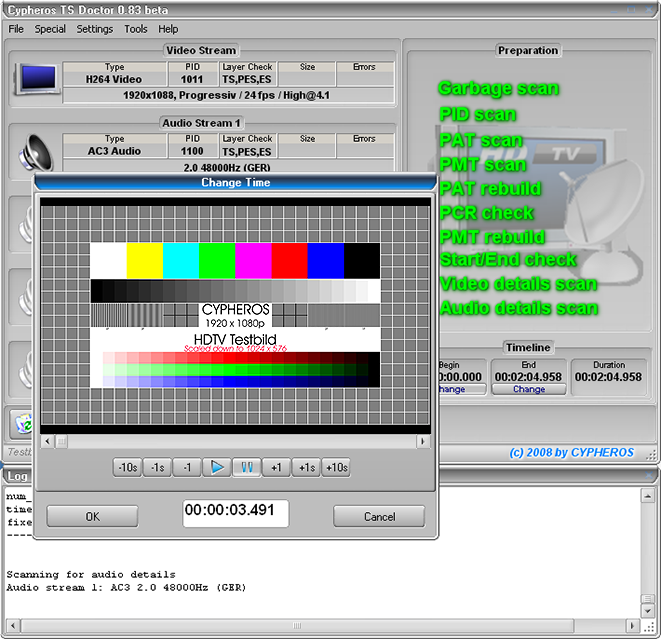Click the video PID value 1011
This screenshot has width=661, height=639.
coord(192,79)
